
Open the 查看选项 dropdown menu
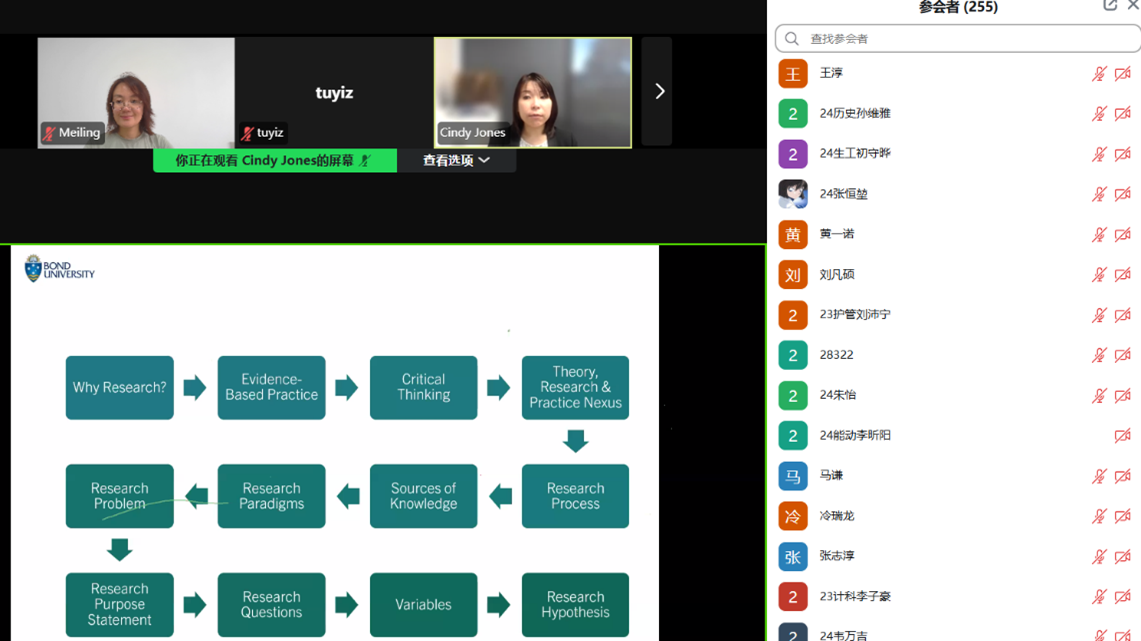click(x=456, y=161)
